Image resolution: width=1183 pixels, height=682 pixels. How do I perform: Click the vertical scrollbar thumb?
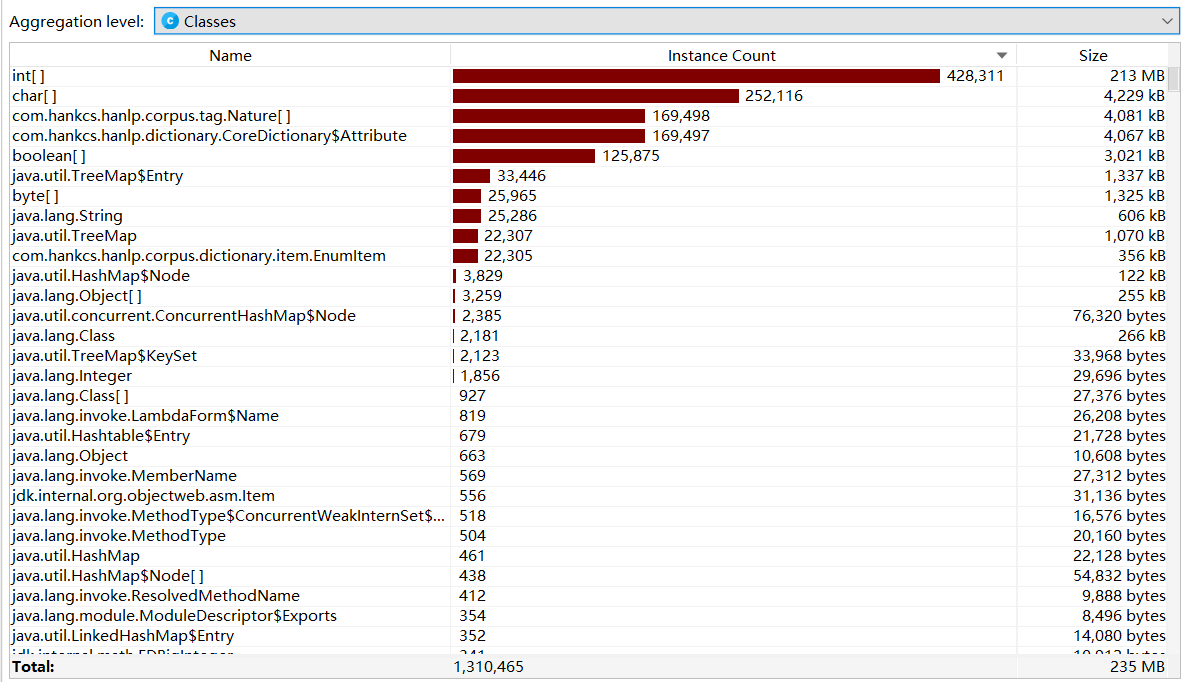[x=1174, y=78]
